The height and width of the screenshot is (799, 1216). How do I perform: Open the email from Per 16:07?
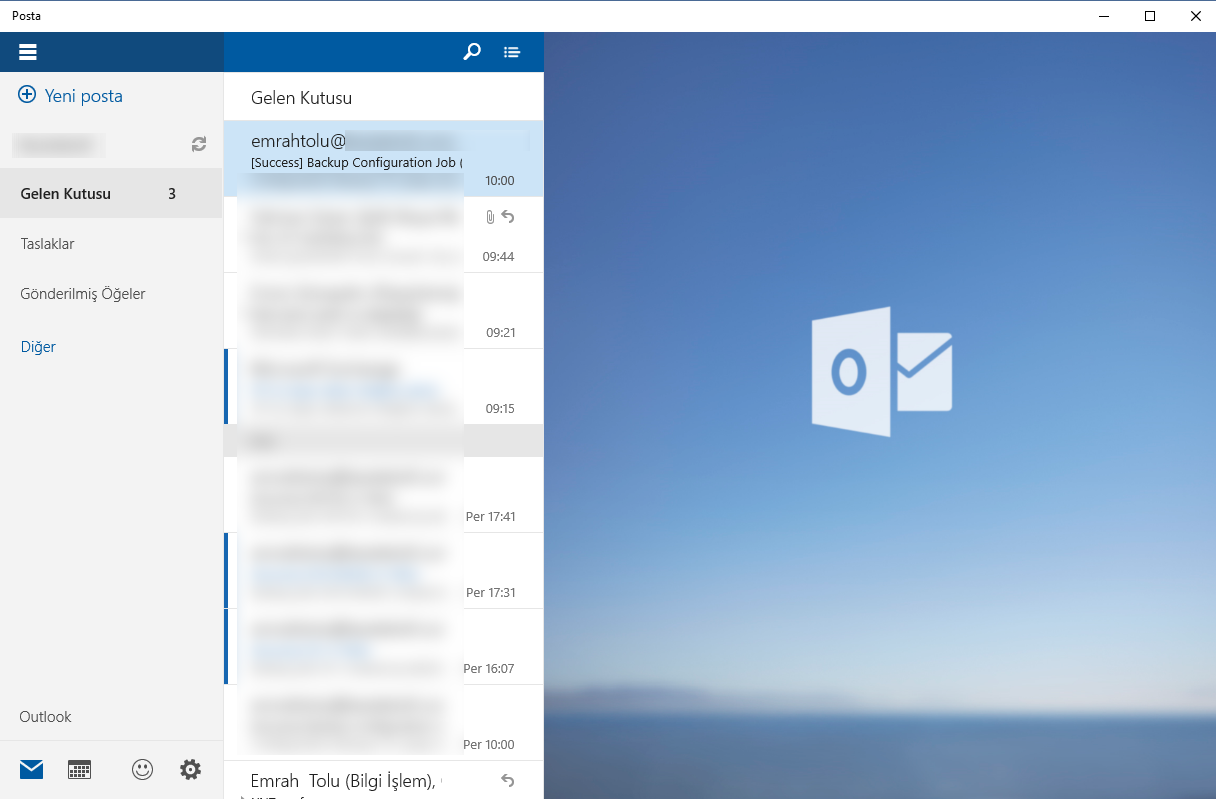coord(384,647)
